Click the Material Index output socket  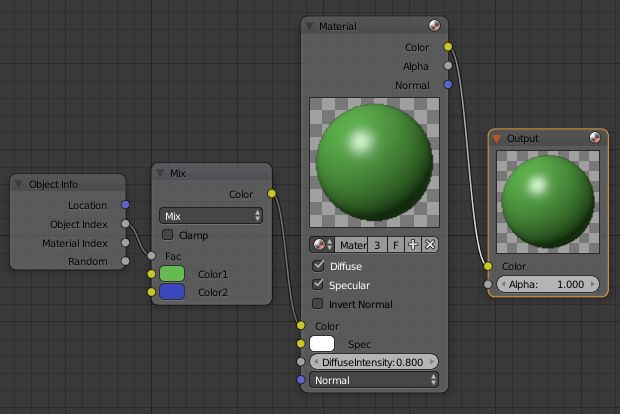125,242
